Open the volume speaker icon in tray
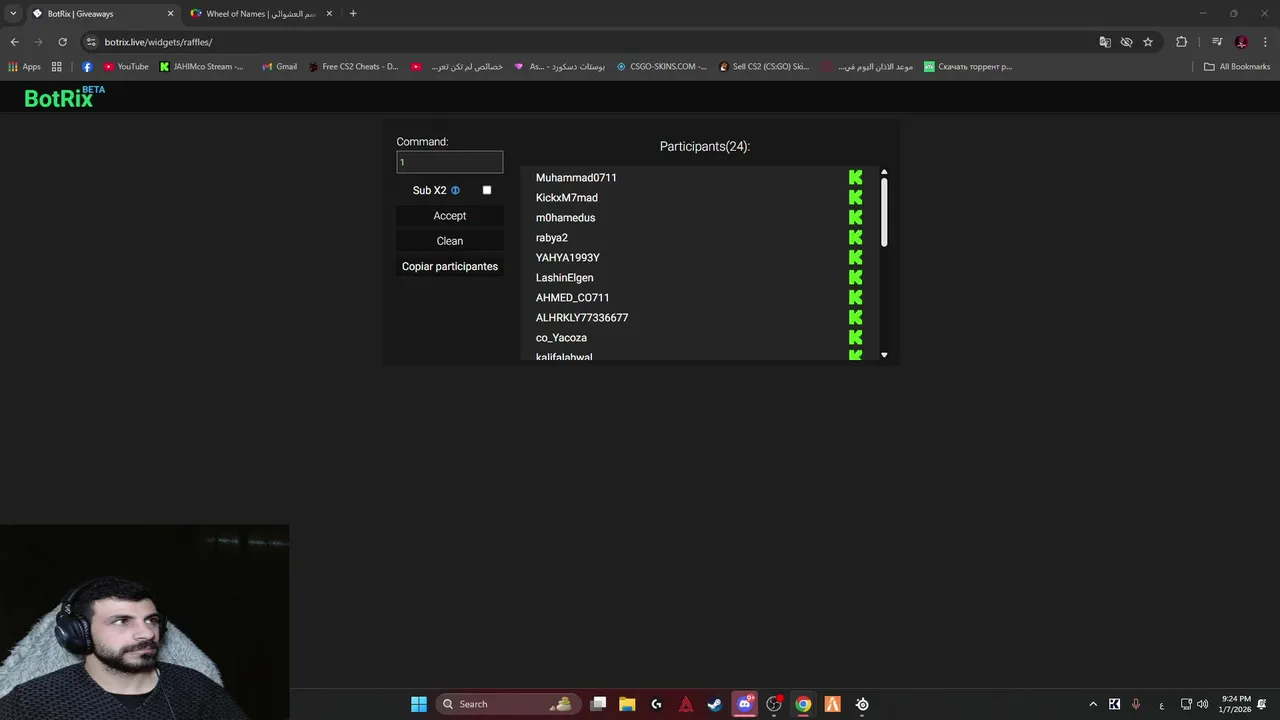This screenshot has height=720, width=1280. pyautogui.click(x=1202, y=704)
